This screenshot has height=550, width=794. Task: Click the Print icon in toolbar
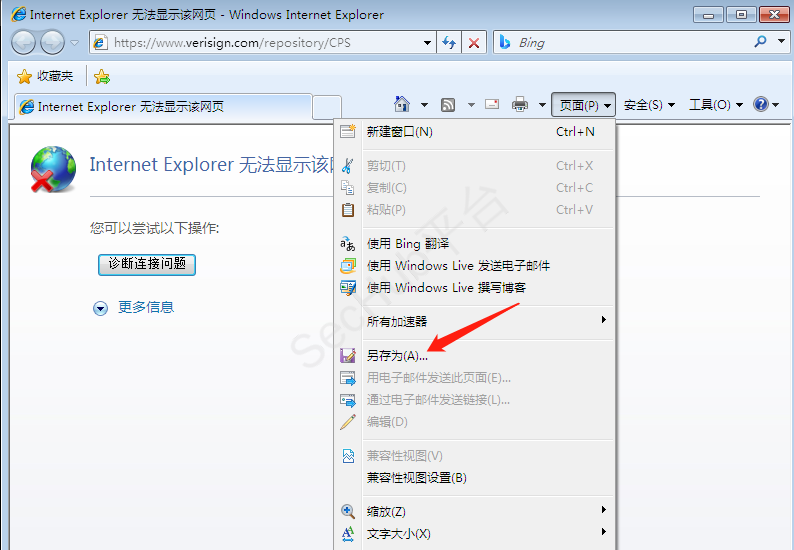[x=520, y=105]
